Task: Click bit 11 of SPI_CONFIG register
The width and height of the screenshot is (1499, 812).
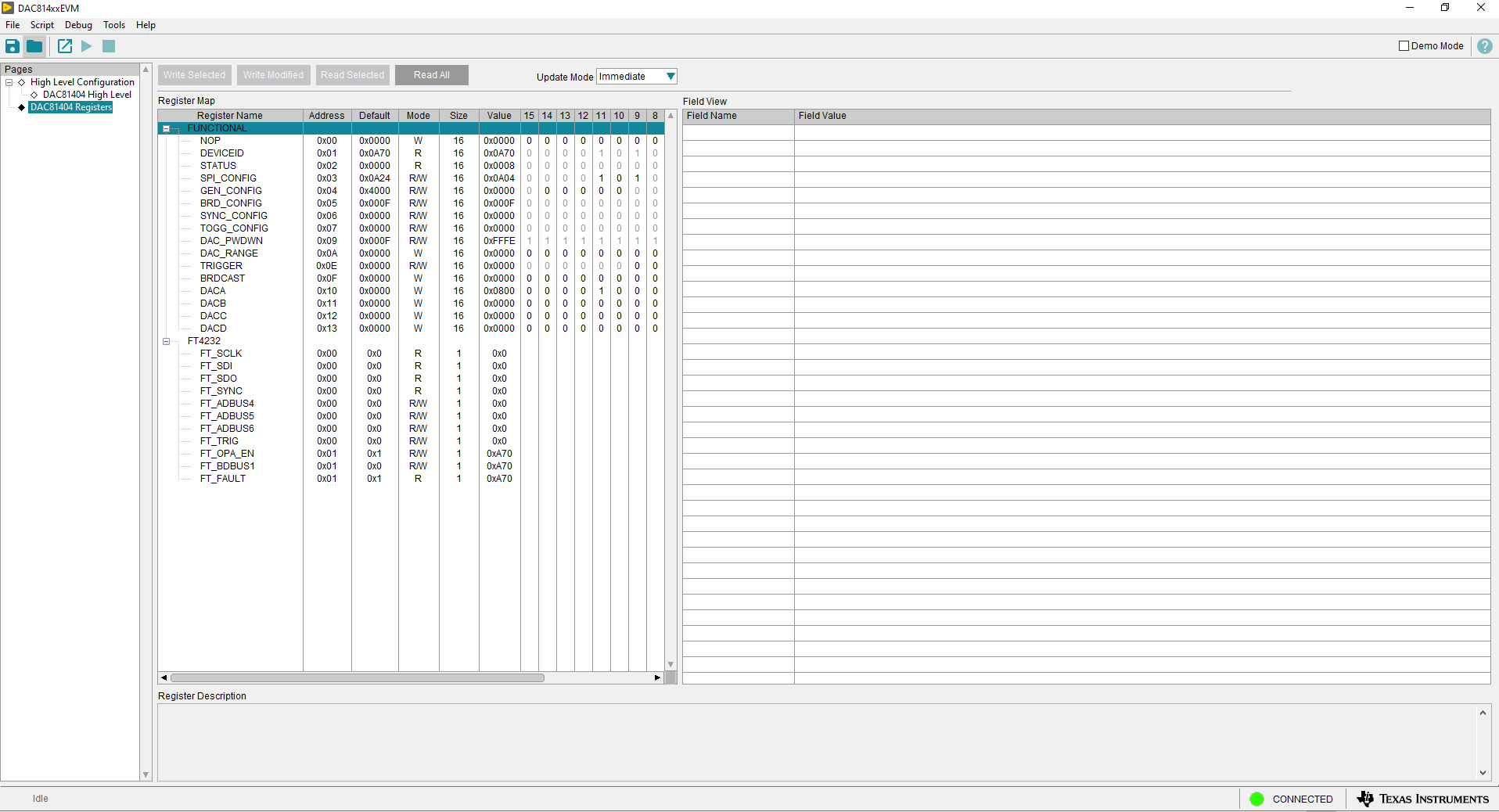Action: coord(601,178)
